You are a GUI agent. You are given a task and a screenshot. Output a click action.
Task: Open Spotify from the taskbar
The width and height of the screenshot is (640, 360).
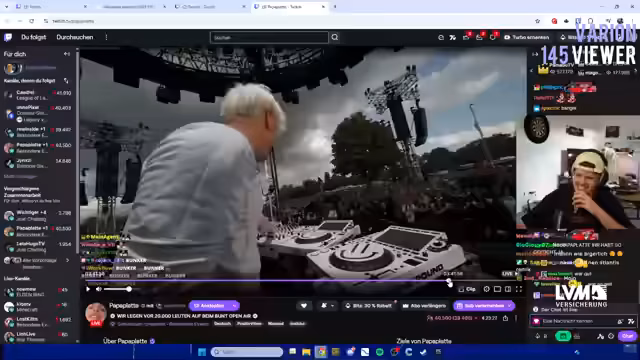(380, 352)
